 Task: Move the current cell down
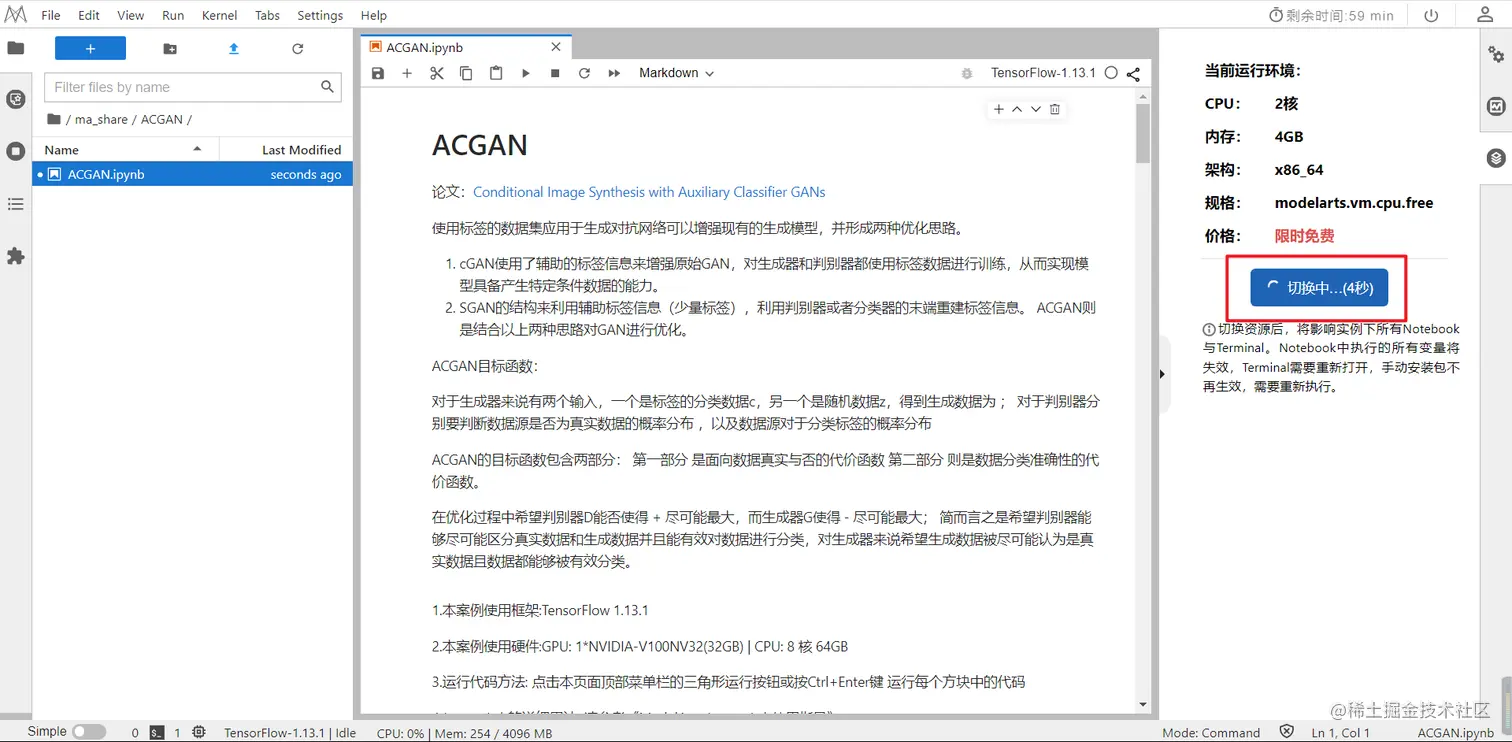tap(1036, 109)
